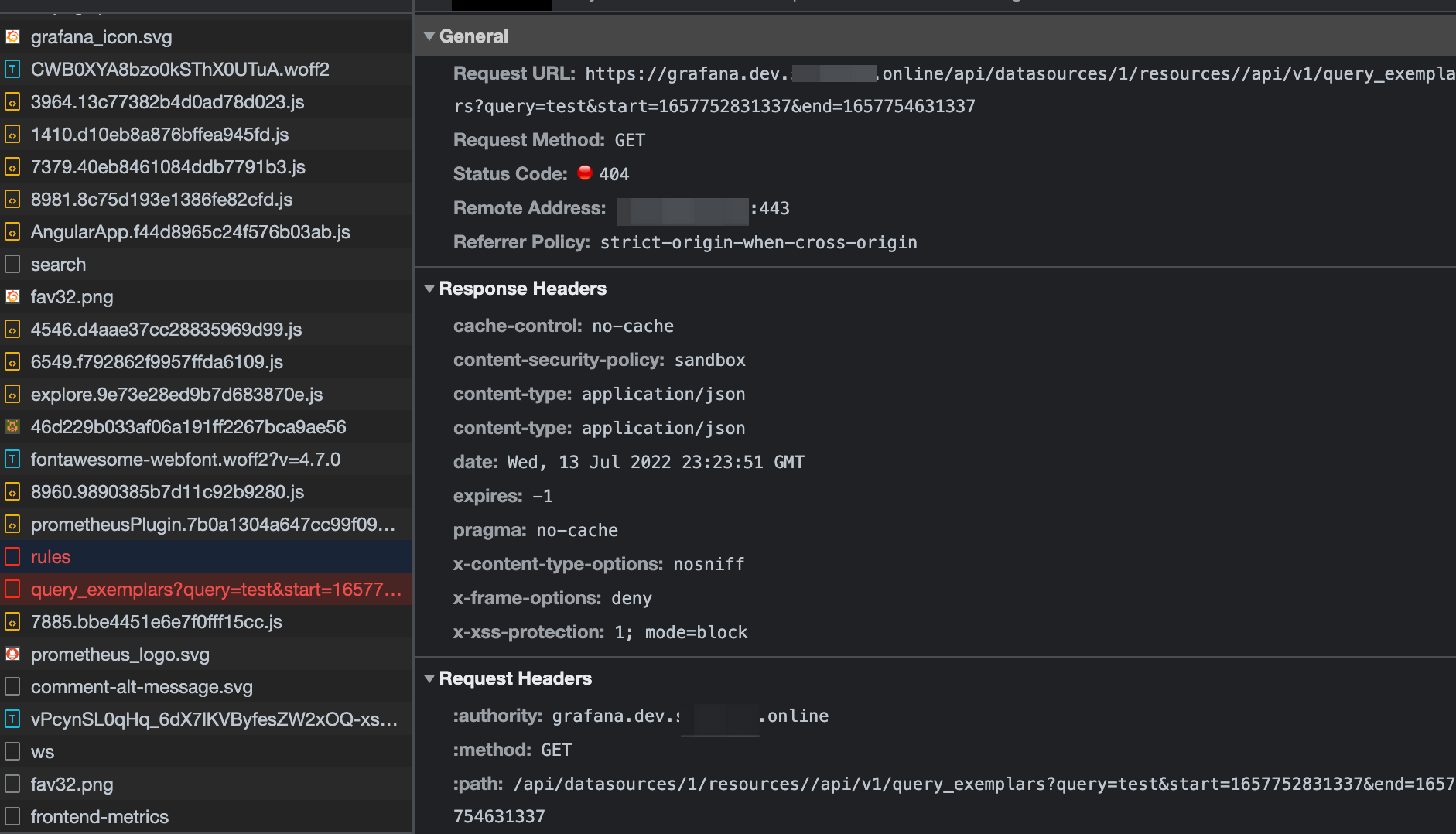Click the red status dot next to 404
Screen dimensions: 1456x834
point(585,173)
